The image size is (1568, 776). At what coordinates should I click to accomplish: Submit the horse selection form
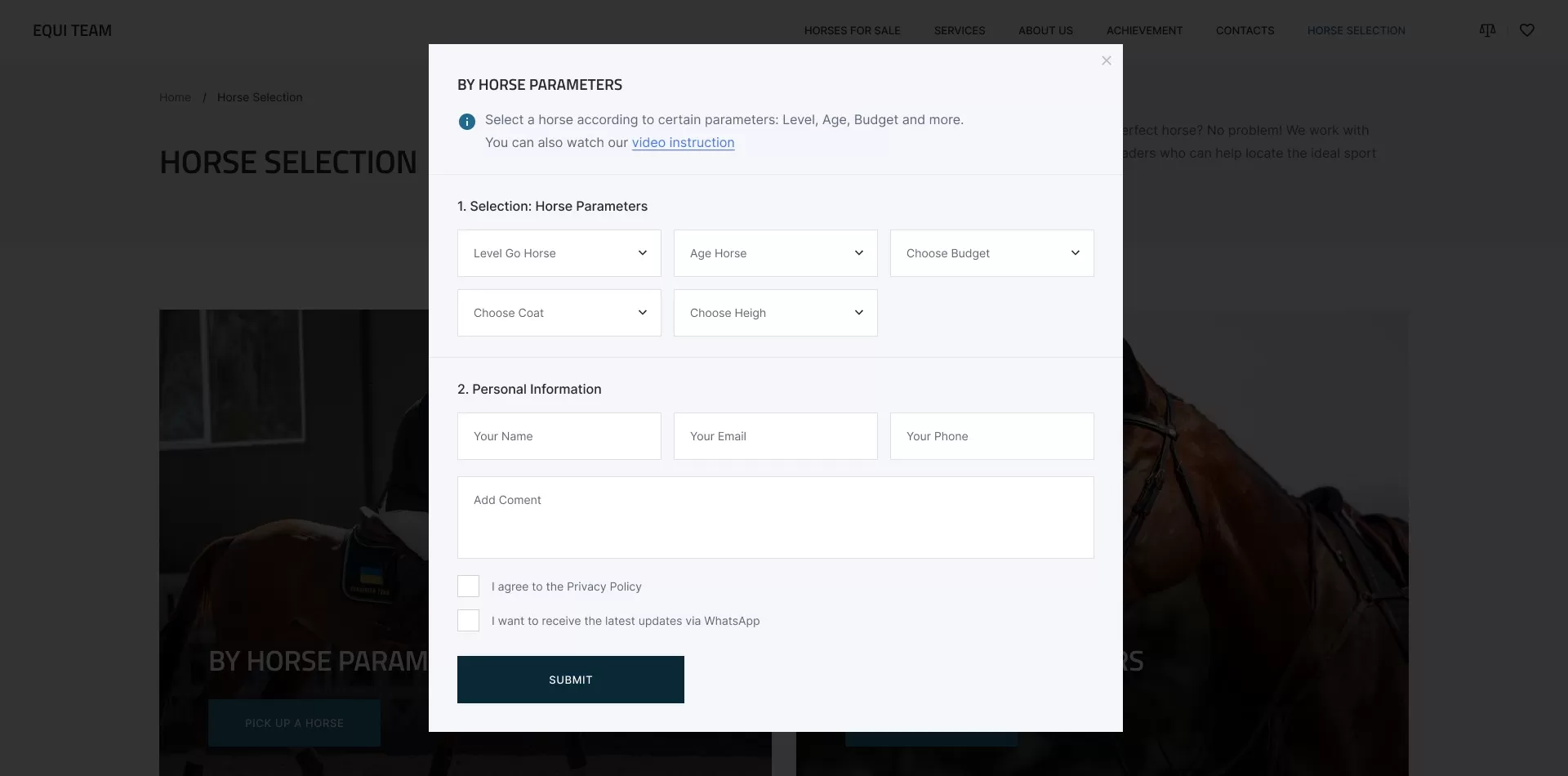pyautogui.click(x=571, y=680)
